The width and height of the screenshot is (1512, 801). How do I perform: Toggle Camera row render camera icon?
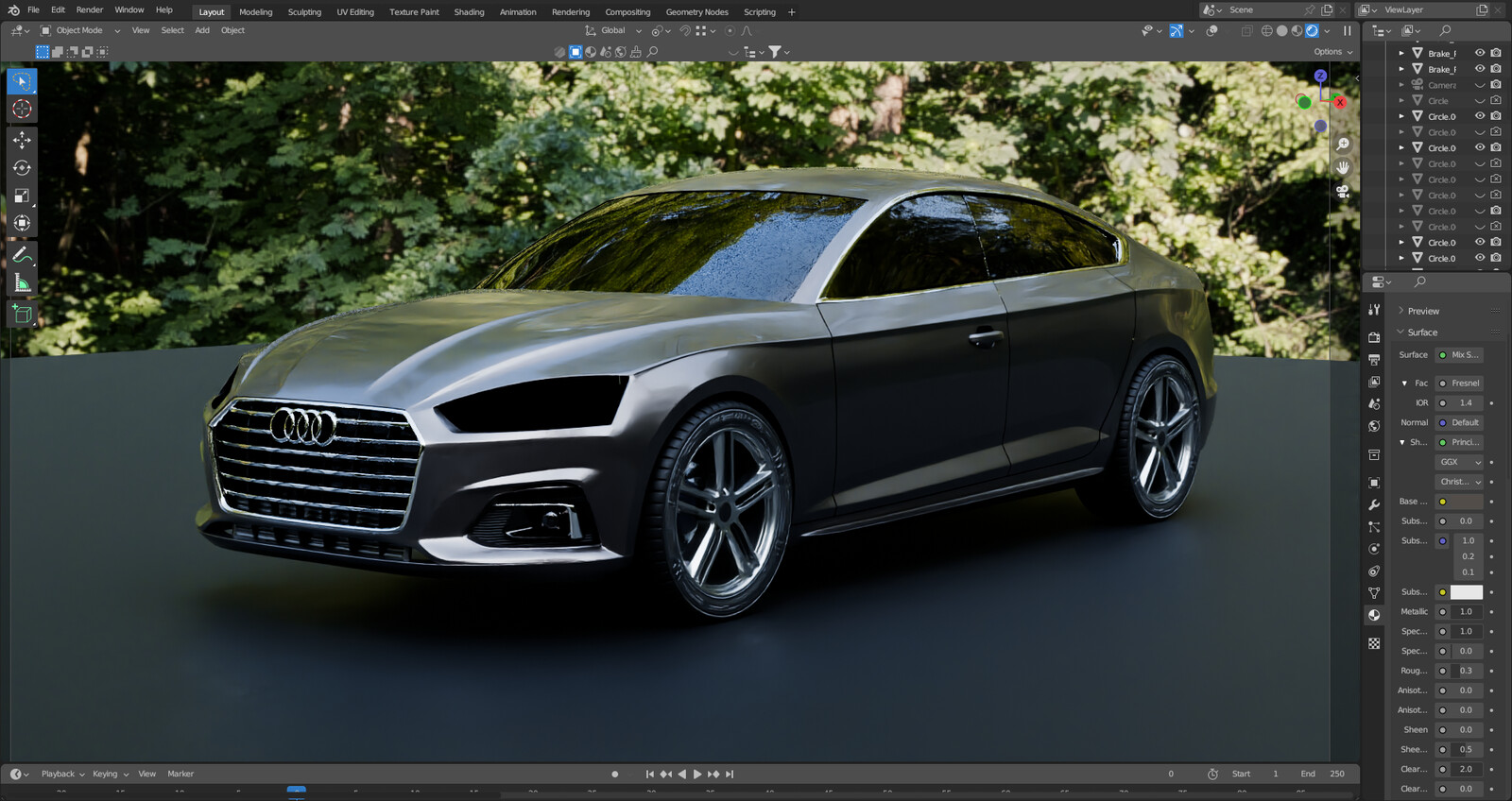coord(1496,85)
